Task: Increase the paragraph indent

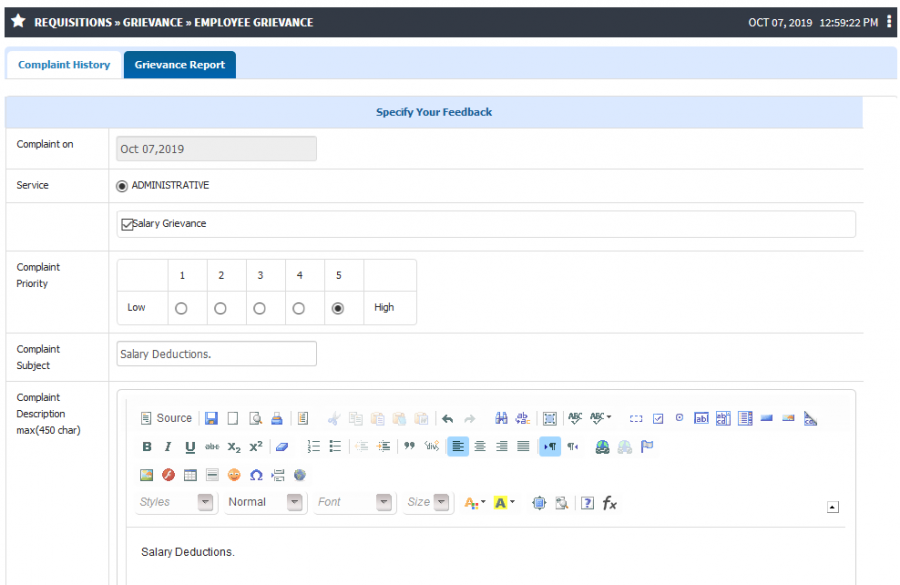Action: (x=383, y=447)
